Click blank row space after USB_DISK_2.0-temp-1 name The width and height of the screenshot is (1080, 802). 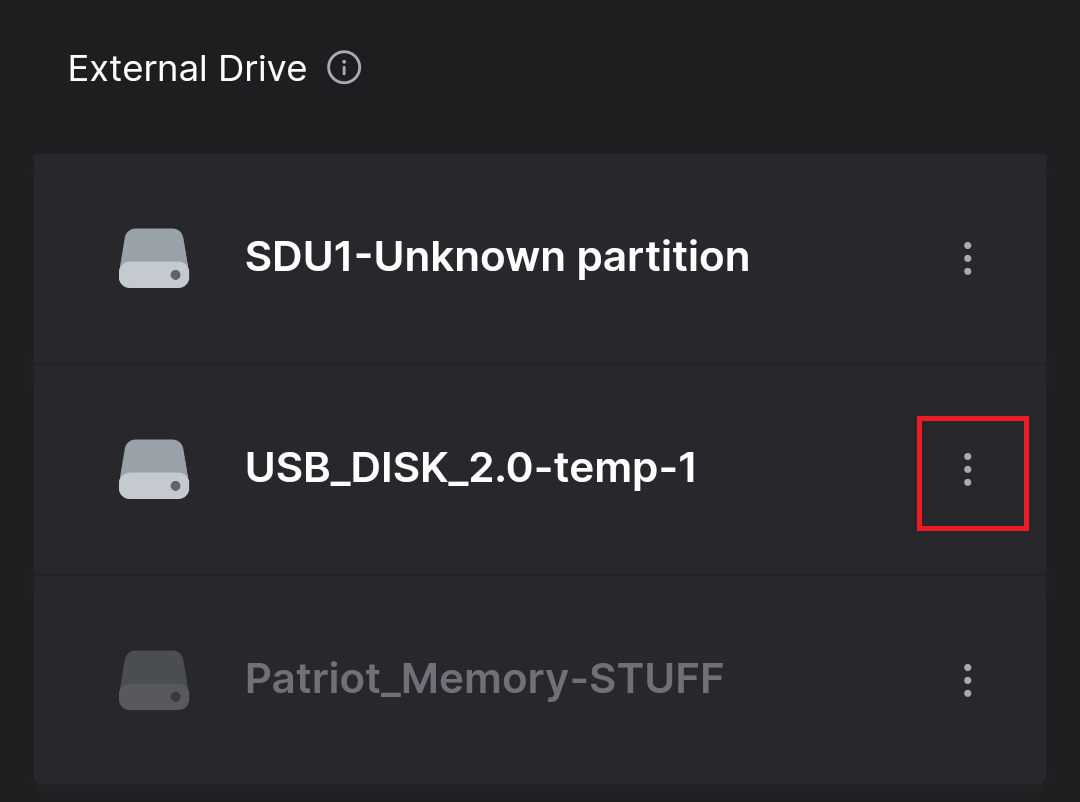[806, 469]
